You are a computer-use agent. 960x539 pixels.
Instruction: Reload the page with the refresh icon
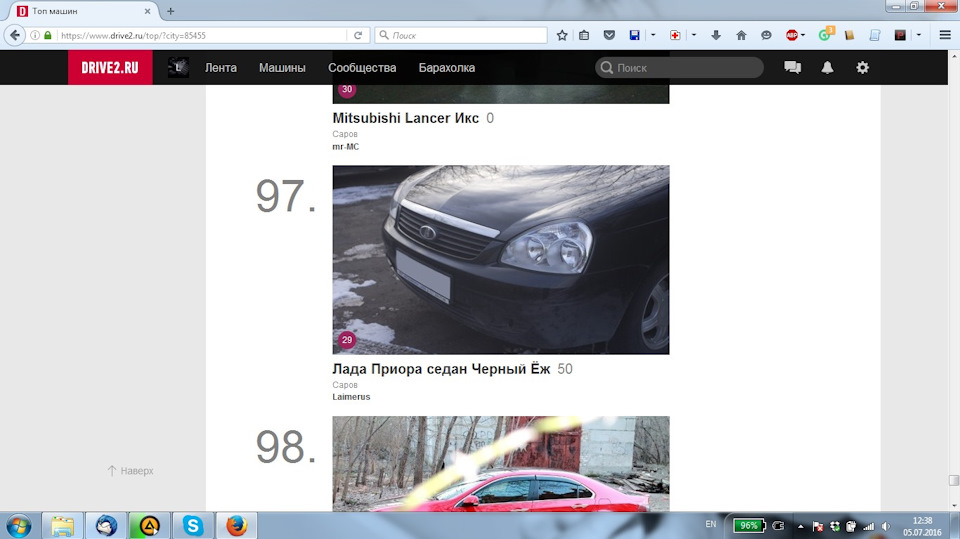tap(358, 36)
